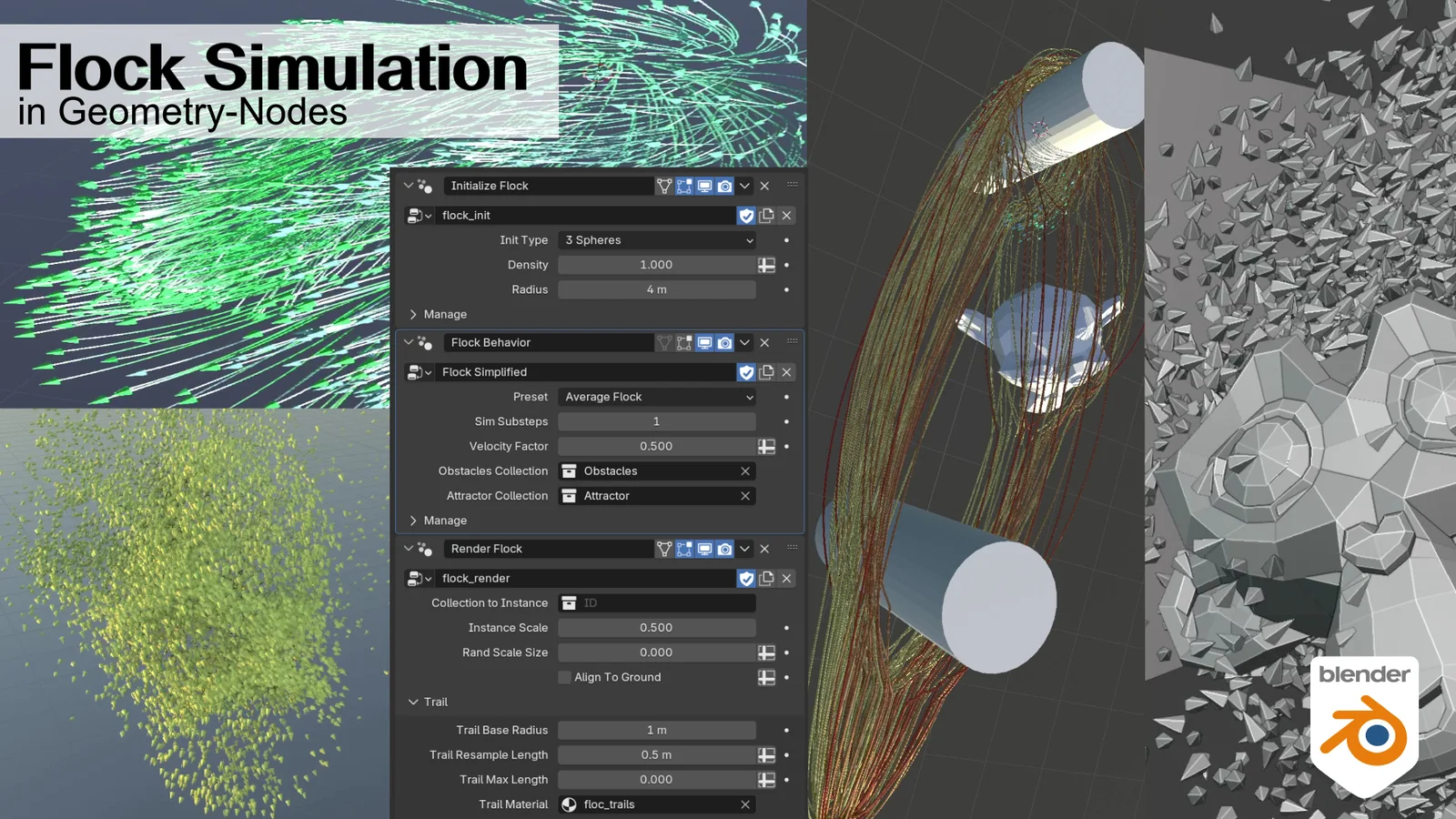Toggle viewport display icon on Render Flock modifier
The width and height of the screenshot is (1456, 819).
pos(704,549)
